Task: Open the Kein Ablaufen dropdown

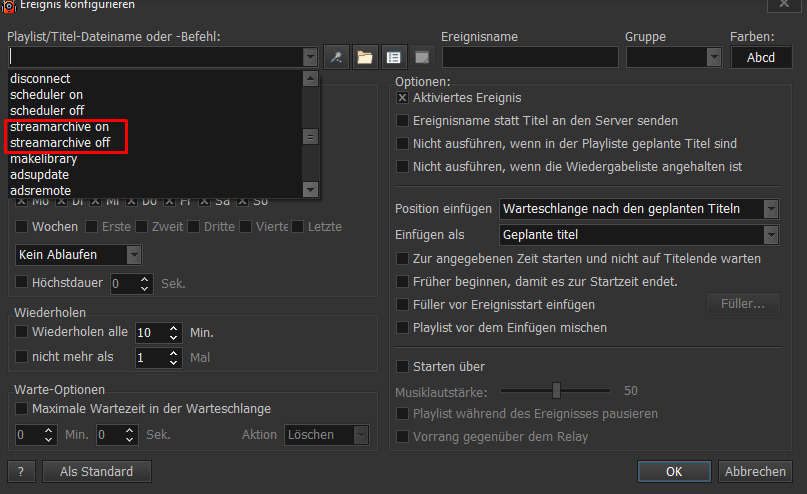Action: 134,254
